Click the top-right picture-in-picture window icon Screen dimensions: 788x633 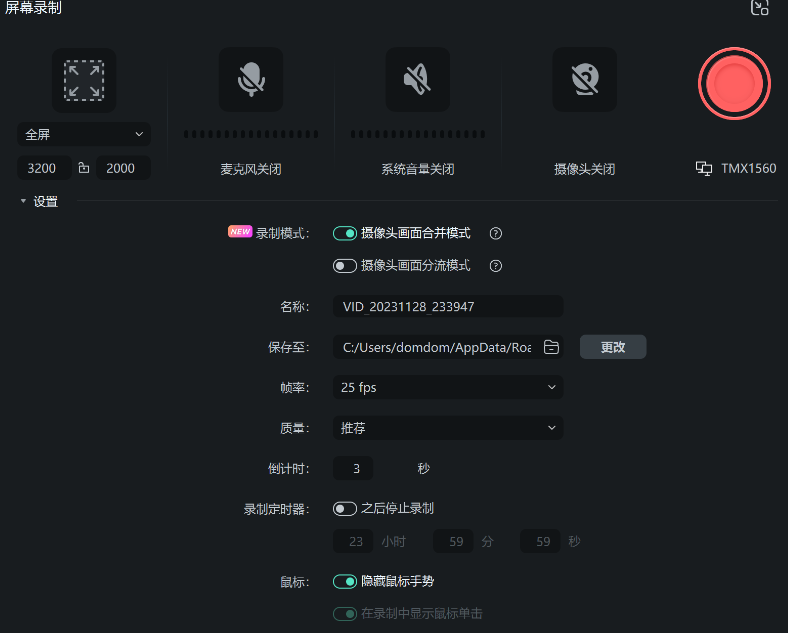(759, 7)
